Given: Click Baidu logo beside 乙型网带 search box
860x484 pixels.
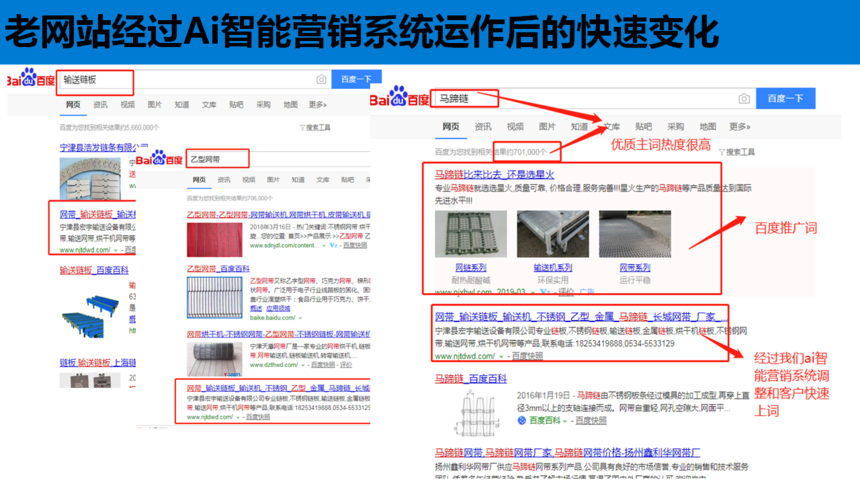Looking at the screenshot, I should [x=159, y=159].
